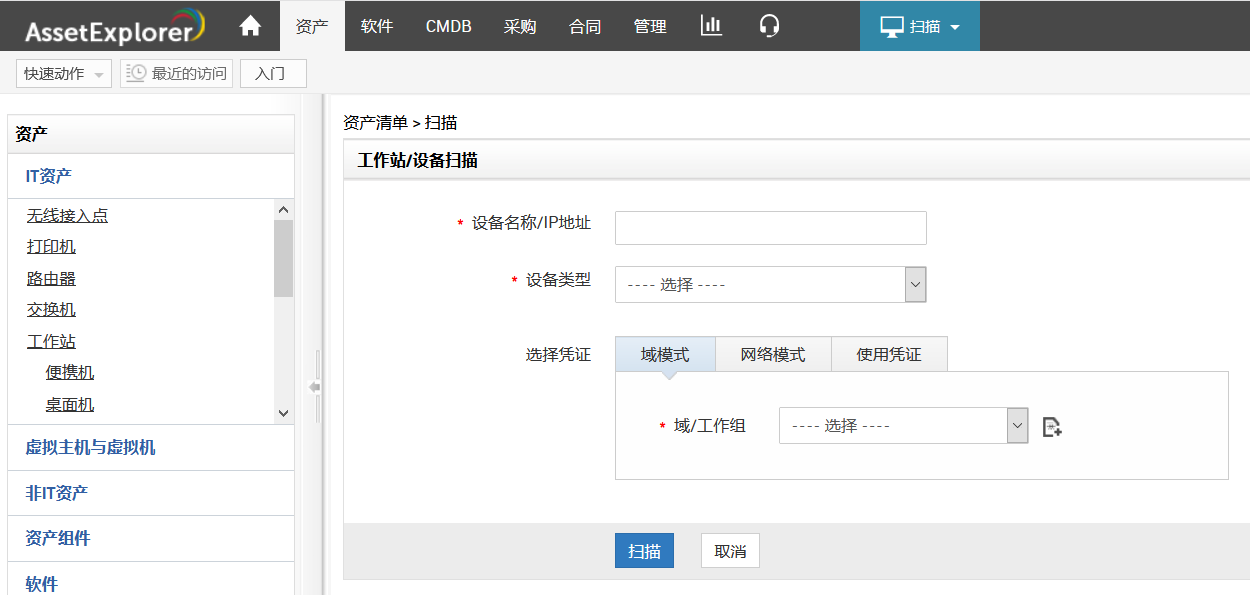This screenshot has width=1250, height=595.
Task: Open the 打印机 link in sidebar
Action: tap(51, 247)
